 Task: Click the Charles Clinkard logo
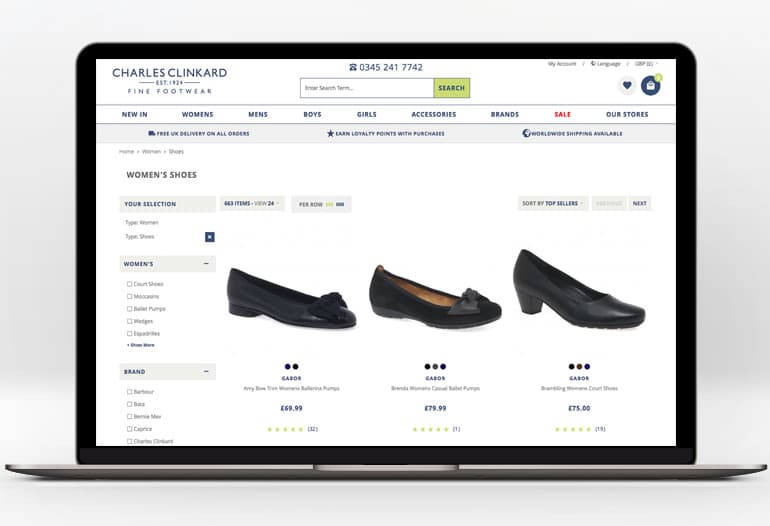[169, 81]
